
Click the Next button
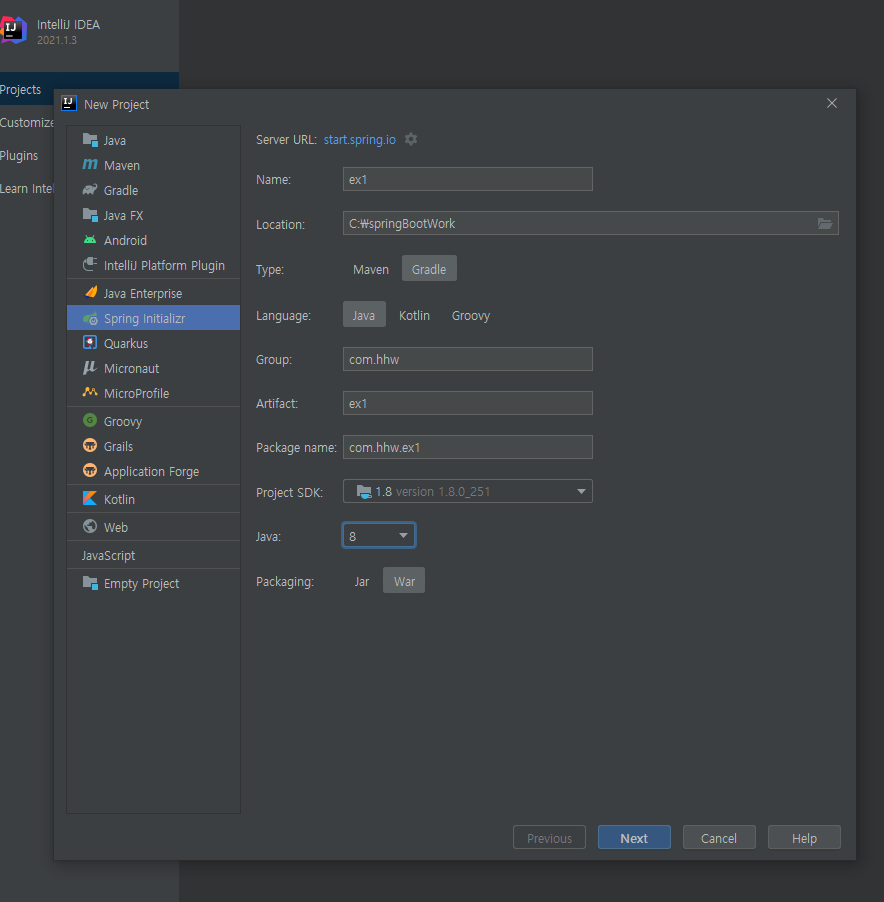(x=634, y=838)
